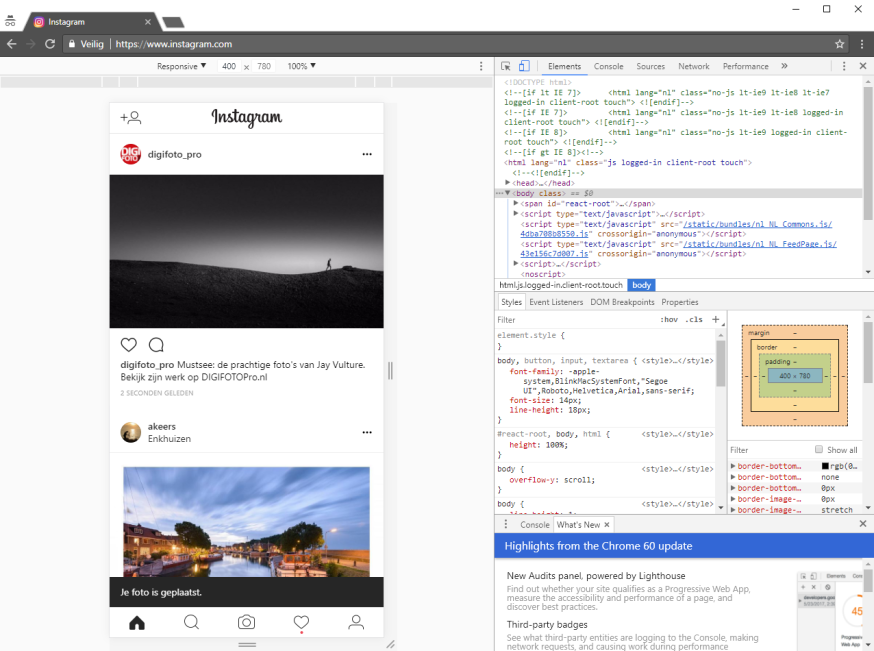Click viewport width field 400
Viewport: 874px width, 651px height.
pos(229,66)
